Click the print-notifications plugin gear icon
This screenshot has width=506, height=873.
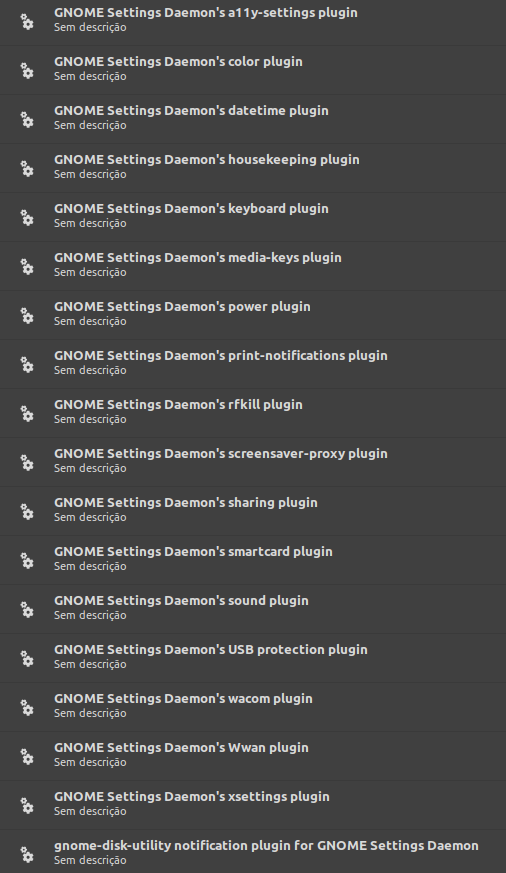[27, 365]
